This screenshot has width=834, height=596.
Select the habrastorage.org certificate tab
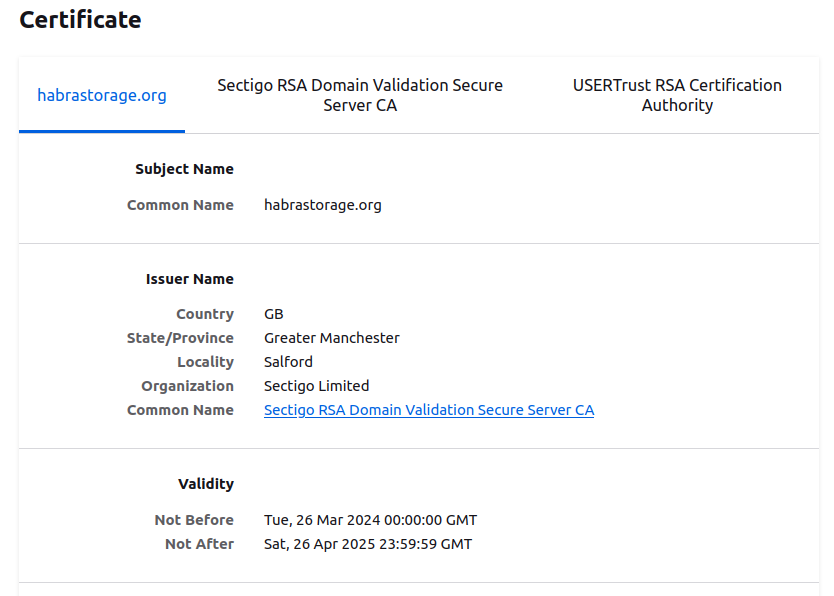tap(102, 96)
